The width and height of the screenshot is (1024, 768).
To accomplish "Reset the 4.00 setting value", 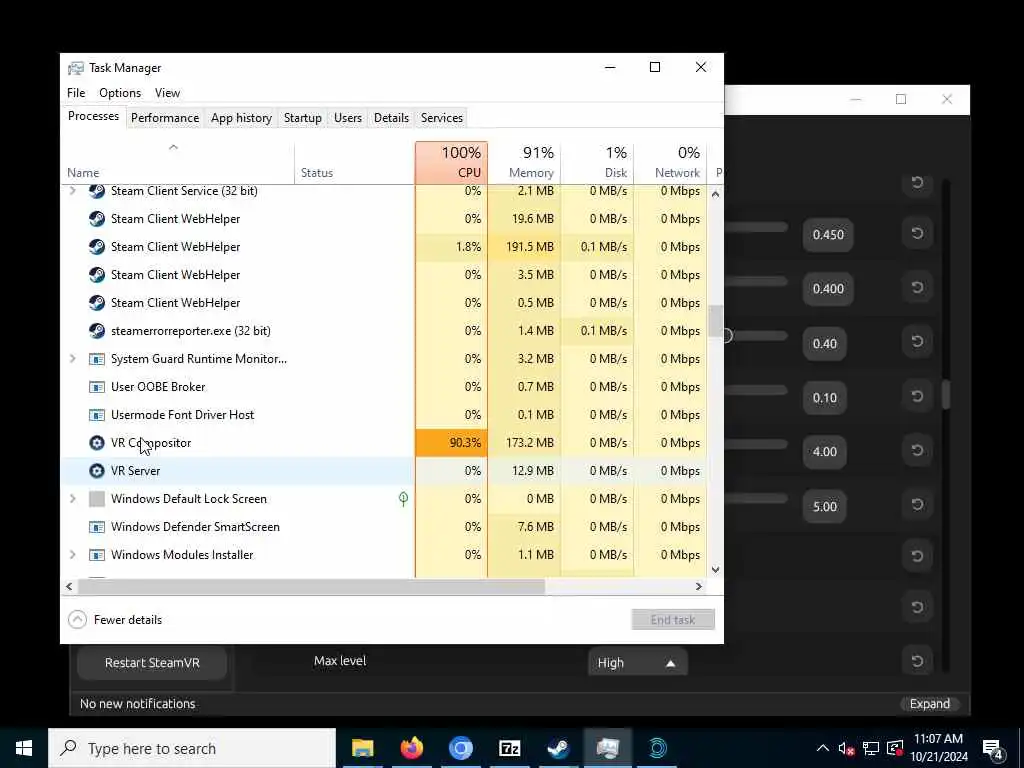I will click(917, 451).
